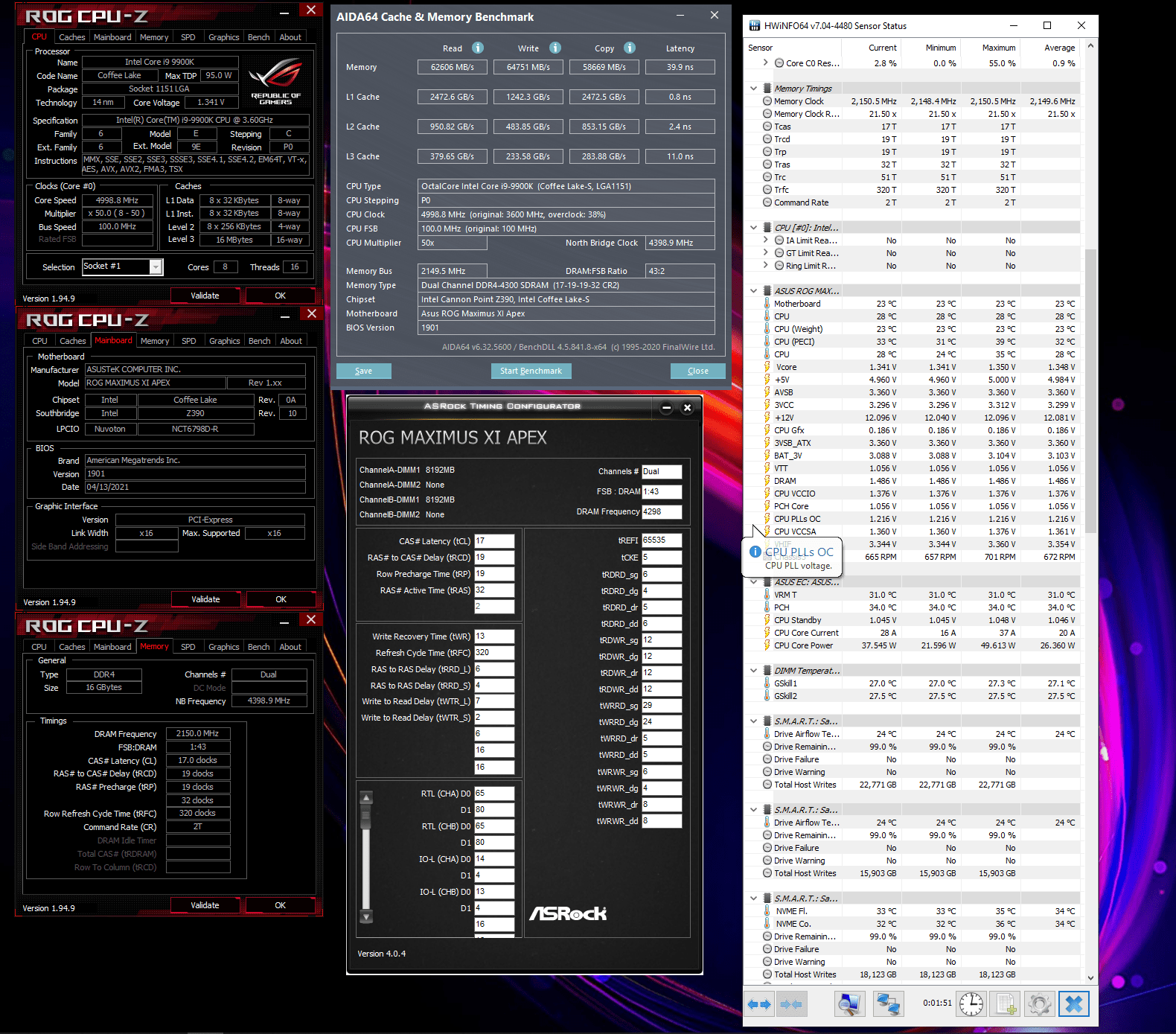Click HWiNFO collapse columns inward arrows icon
The height and width of the screenshot is (1034, 1176).
pos(792,1004)
